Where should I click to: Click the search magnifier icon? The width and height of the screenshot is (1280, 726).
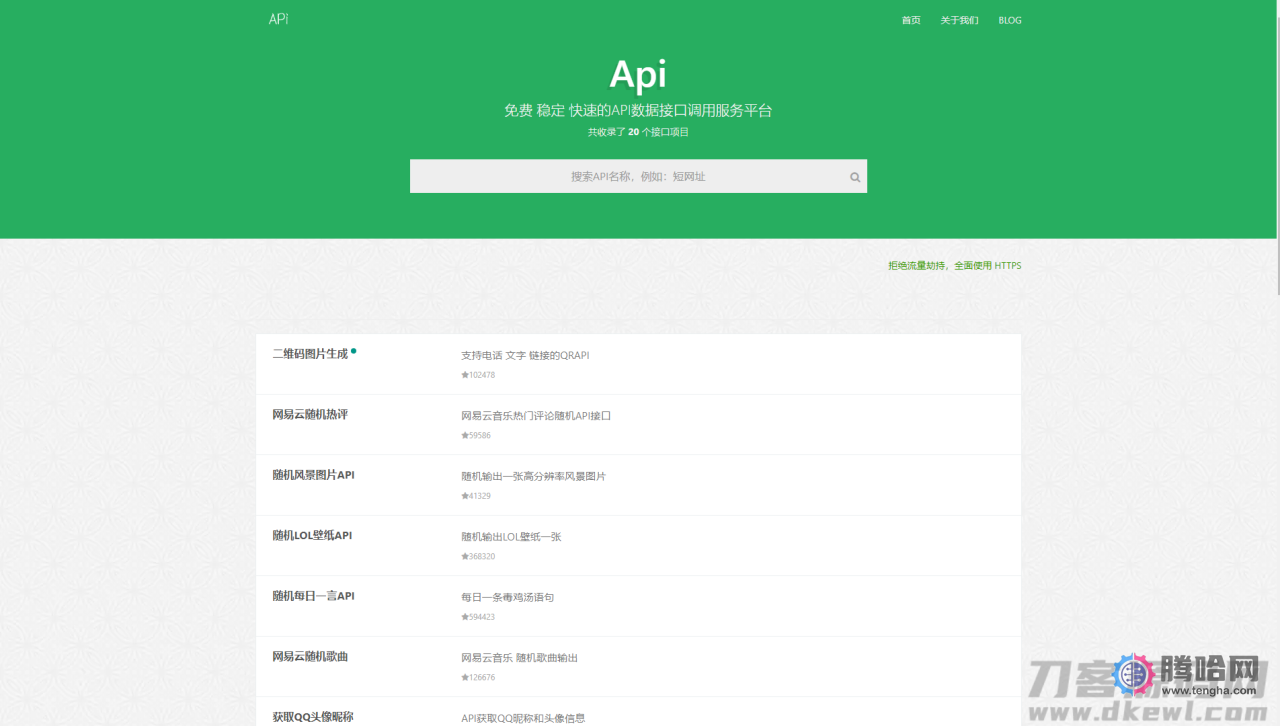click(855, 177)
